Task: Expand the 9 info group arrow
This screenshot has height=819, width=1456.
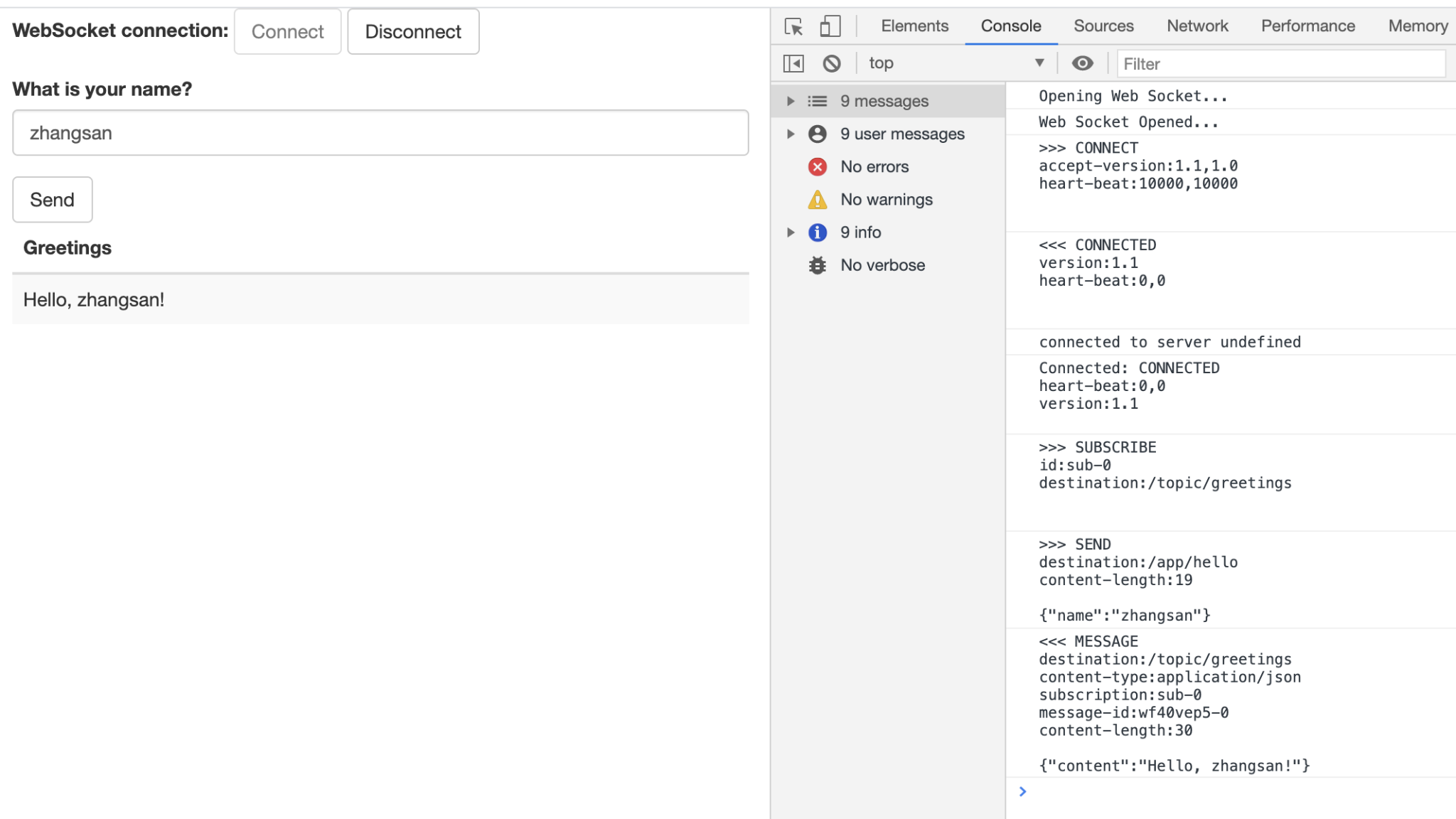Action: pos(790,232)
